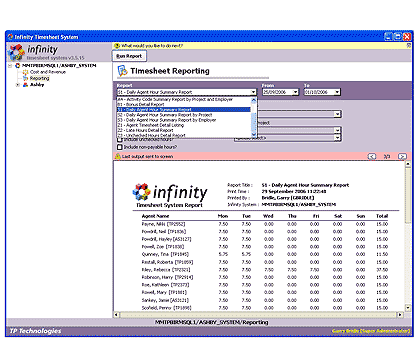
Task: Click the Ashby node people icon
Action: pos(25,85)
